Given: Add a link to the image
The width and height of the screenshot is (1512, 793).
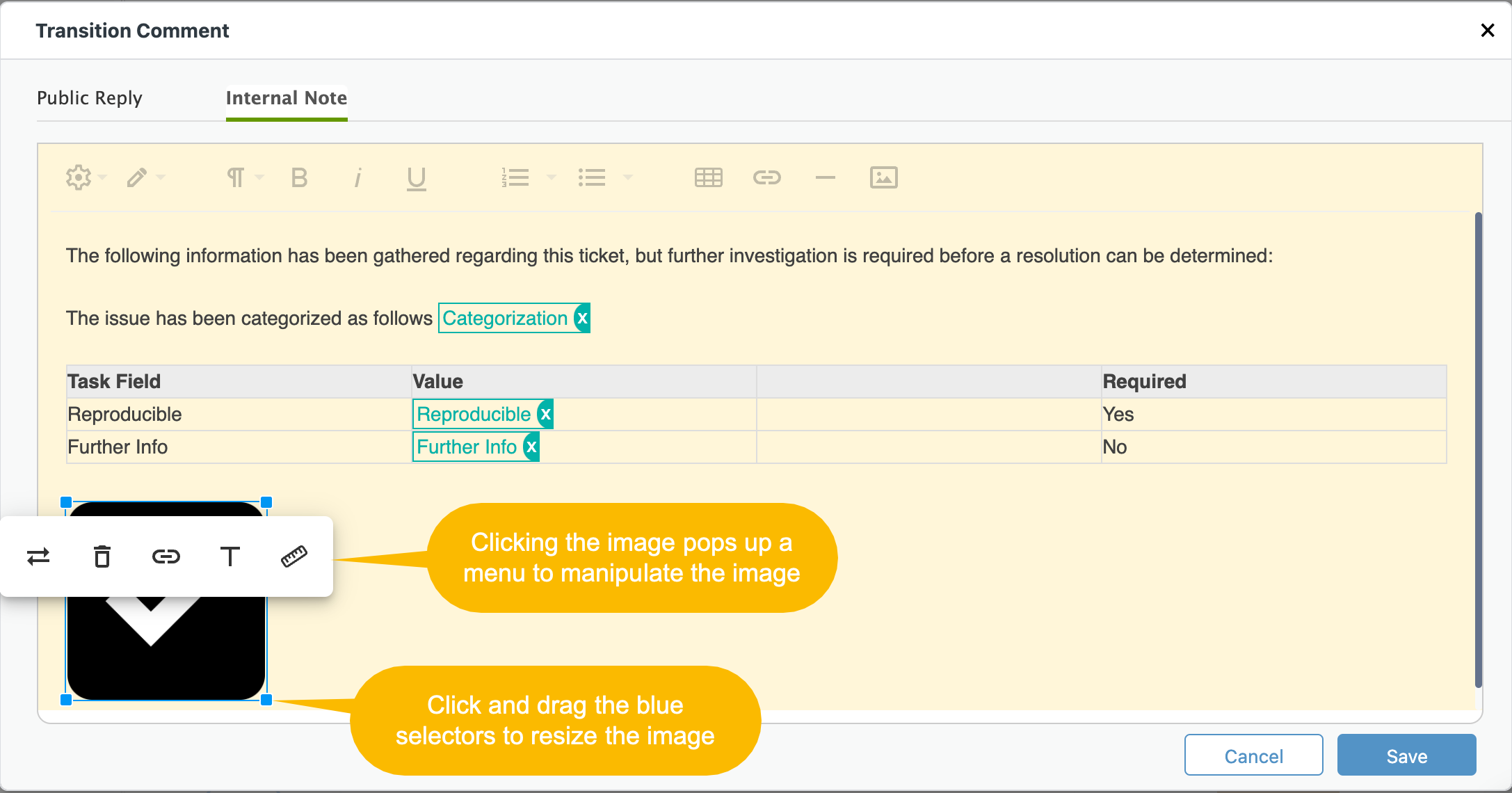Looking at the screenshot, I should point(166,556).
